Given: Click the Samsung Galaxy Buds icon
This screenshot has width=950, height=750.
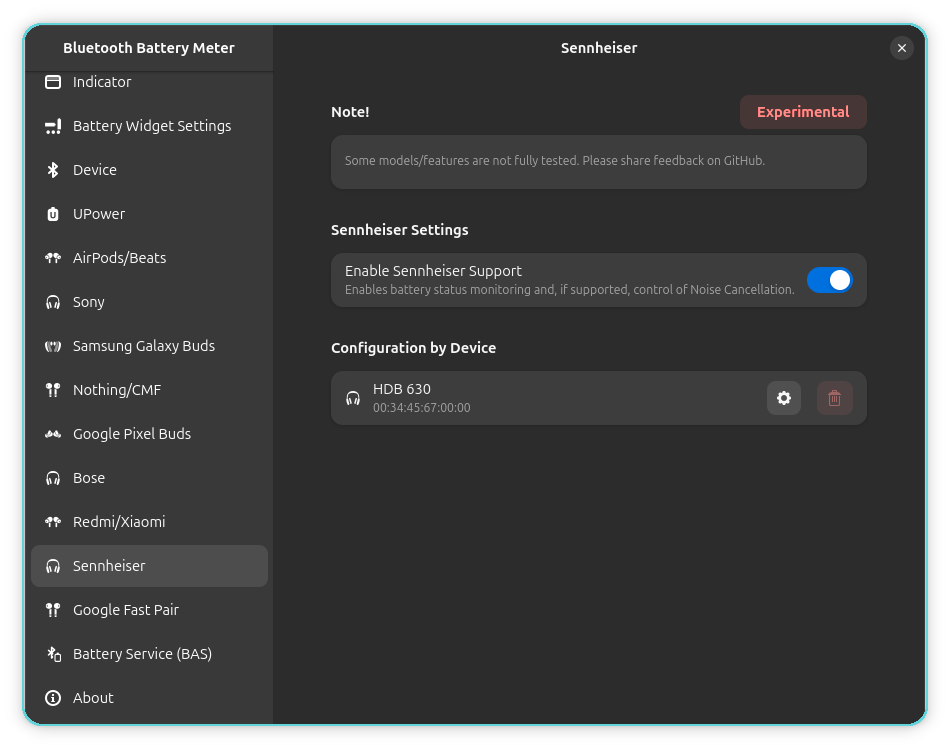Looking at the screenshot, I should (53, 346).
